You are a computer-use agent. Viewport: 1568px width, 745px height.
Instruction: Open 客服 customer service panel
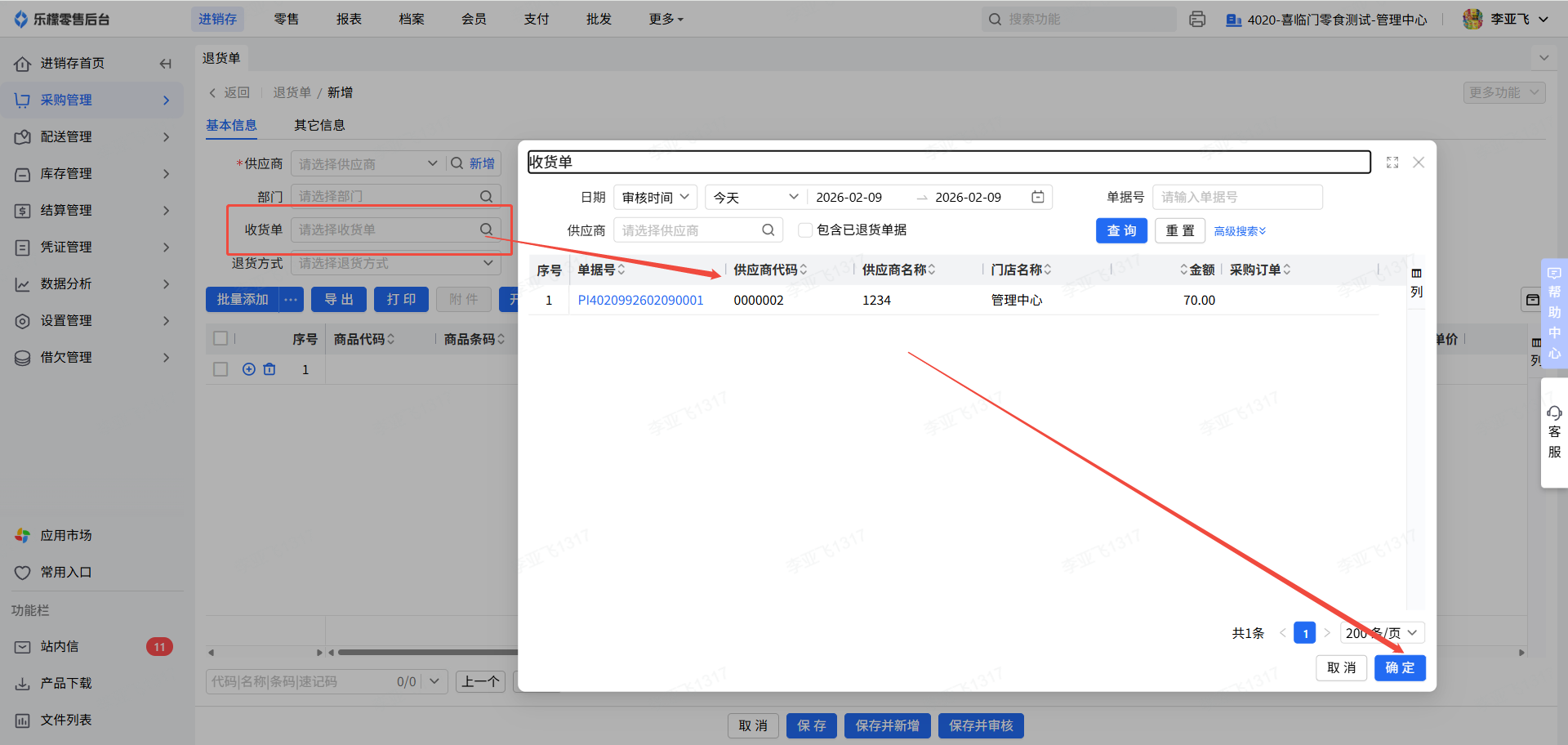click(1554, 432)
